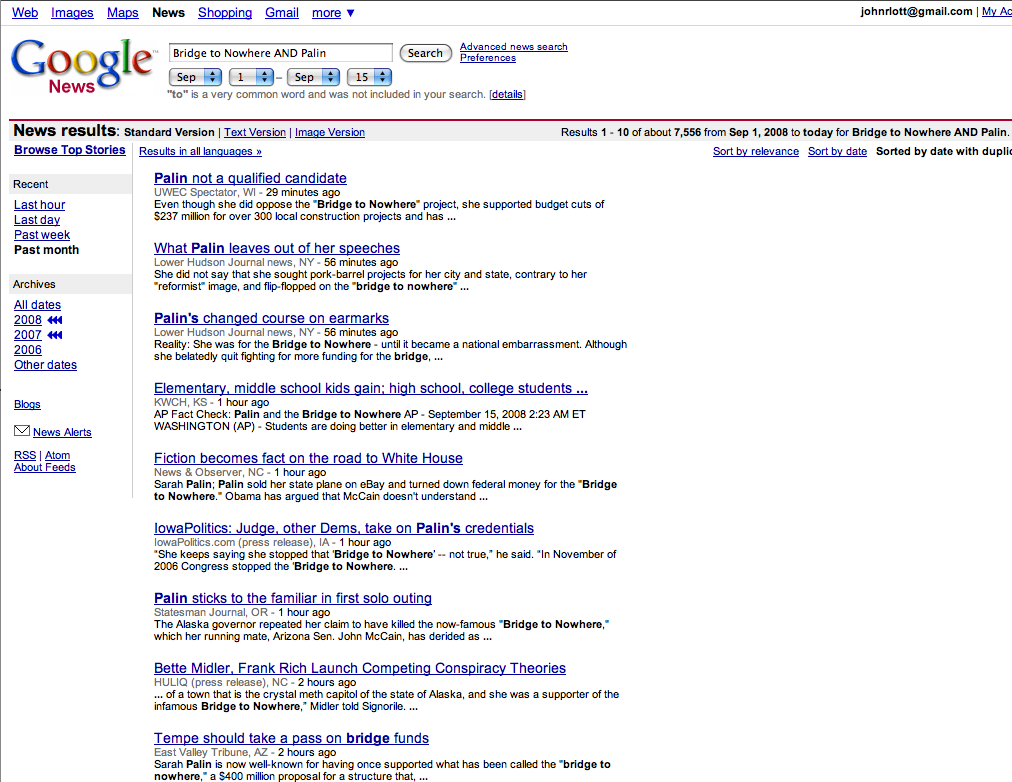Screen dimensions: 1012x782
Task: Open the Preferences link
Action: [x=488, y=57]
